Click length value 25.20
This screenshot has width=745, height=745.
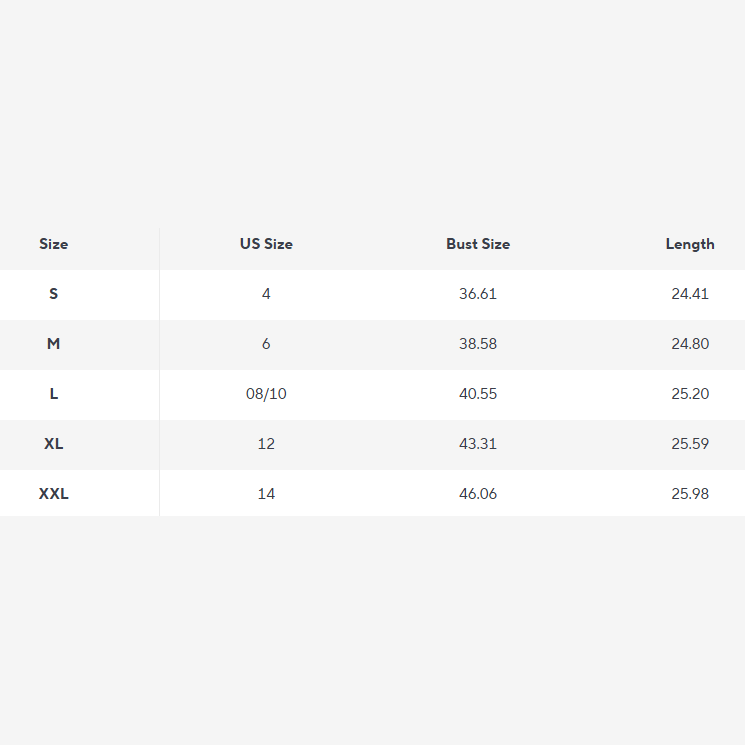[690, 394]
